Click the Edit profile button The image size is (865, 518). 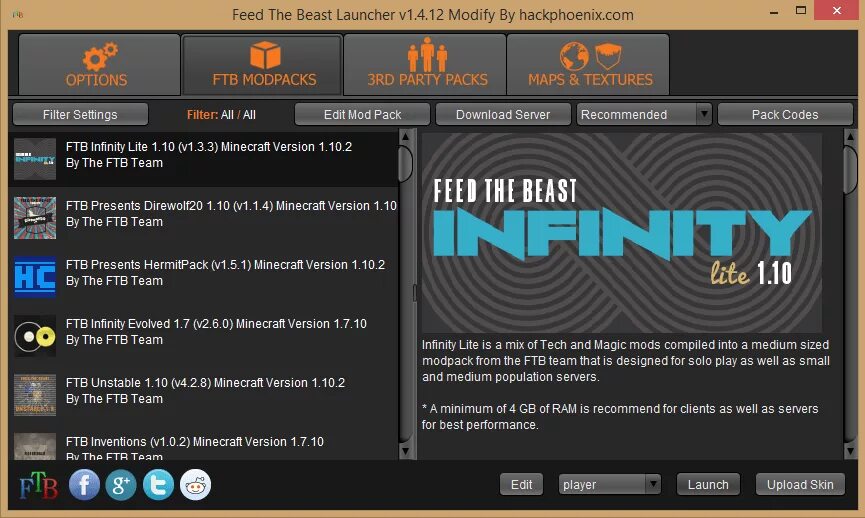point(521,484)
